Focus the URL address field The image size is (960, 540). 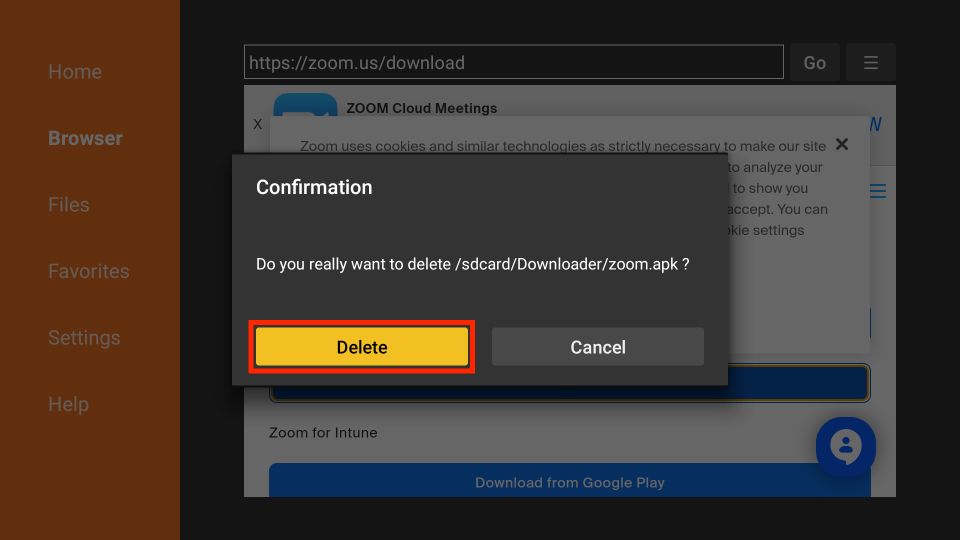(x=514, y=62)
